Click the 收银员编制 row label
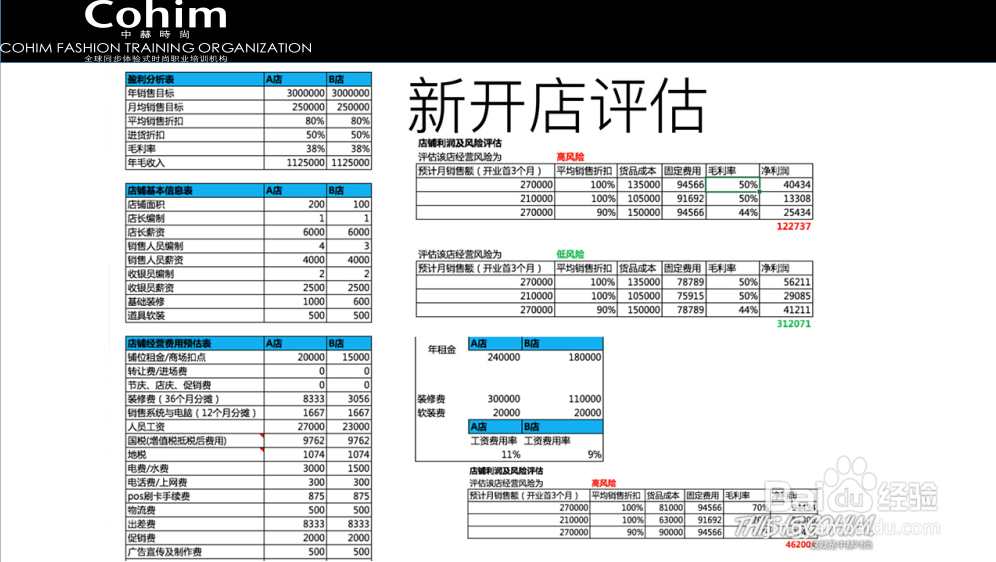Viewport: 996px width, 562px height. coord(151,274)
